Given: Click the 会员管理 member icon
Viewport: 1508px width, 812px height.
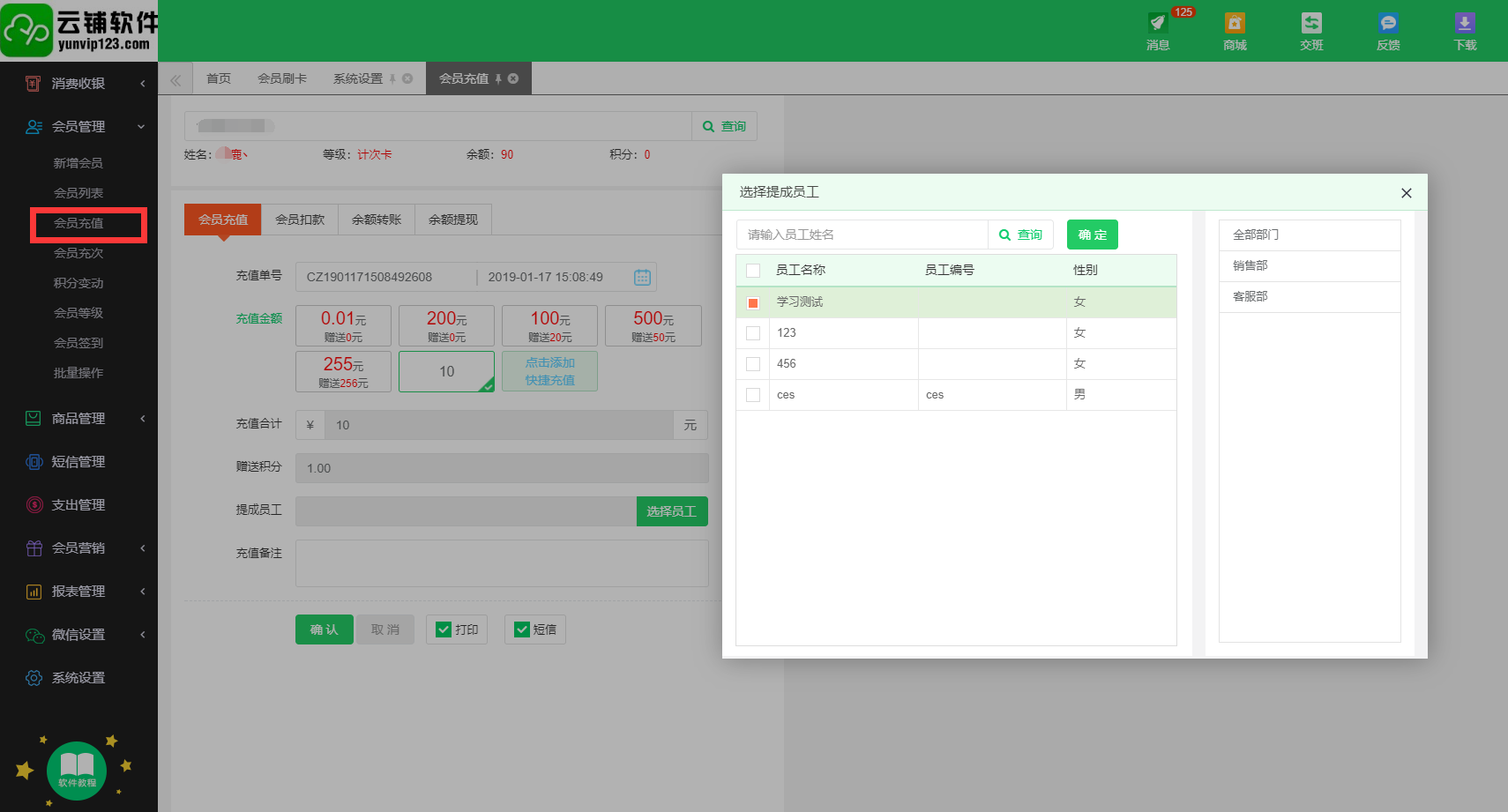Looking at the screenshot, I should [34, 127].
